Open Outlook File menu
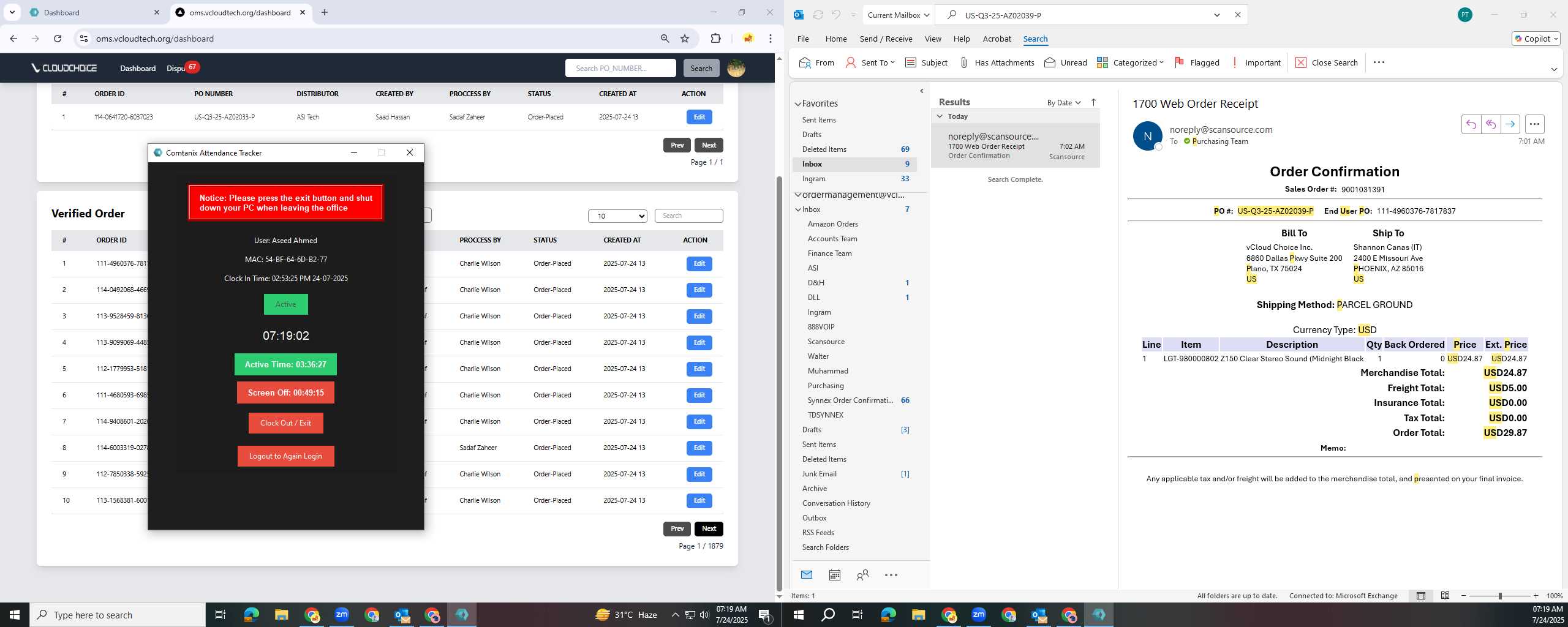 803,39
